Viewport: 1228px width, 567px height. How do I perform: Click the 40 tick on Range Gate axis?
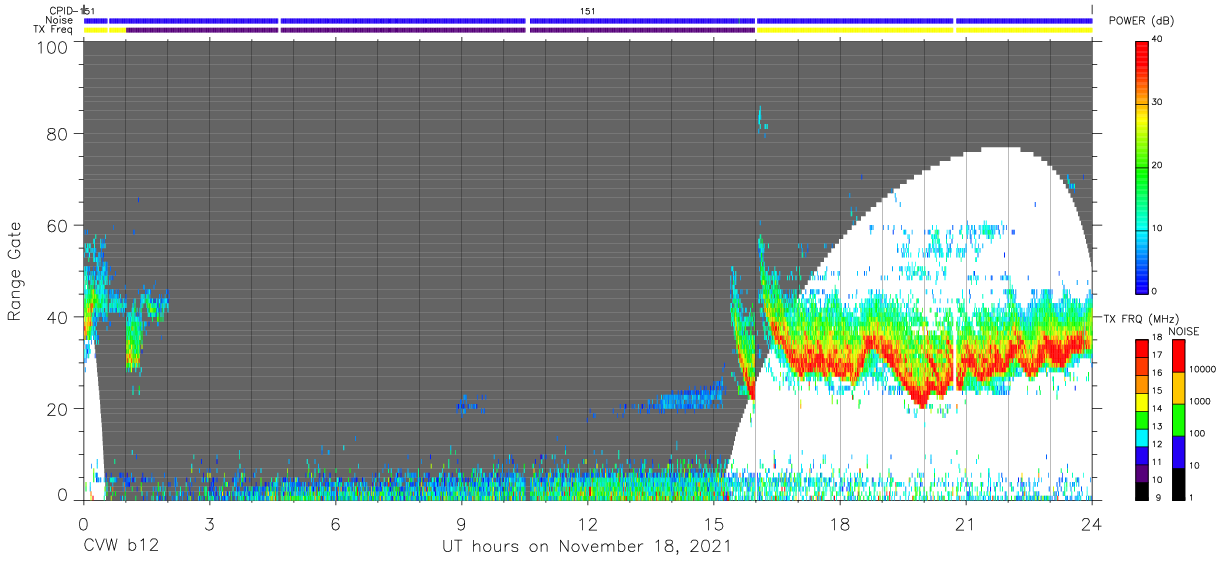click(57, 317)
